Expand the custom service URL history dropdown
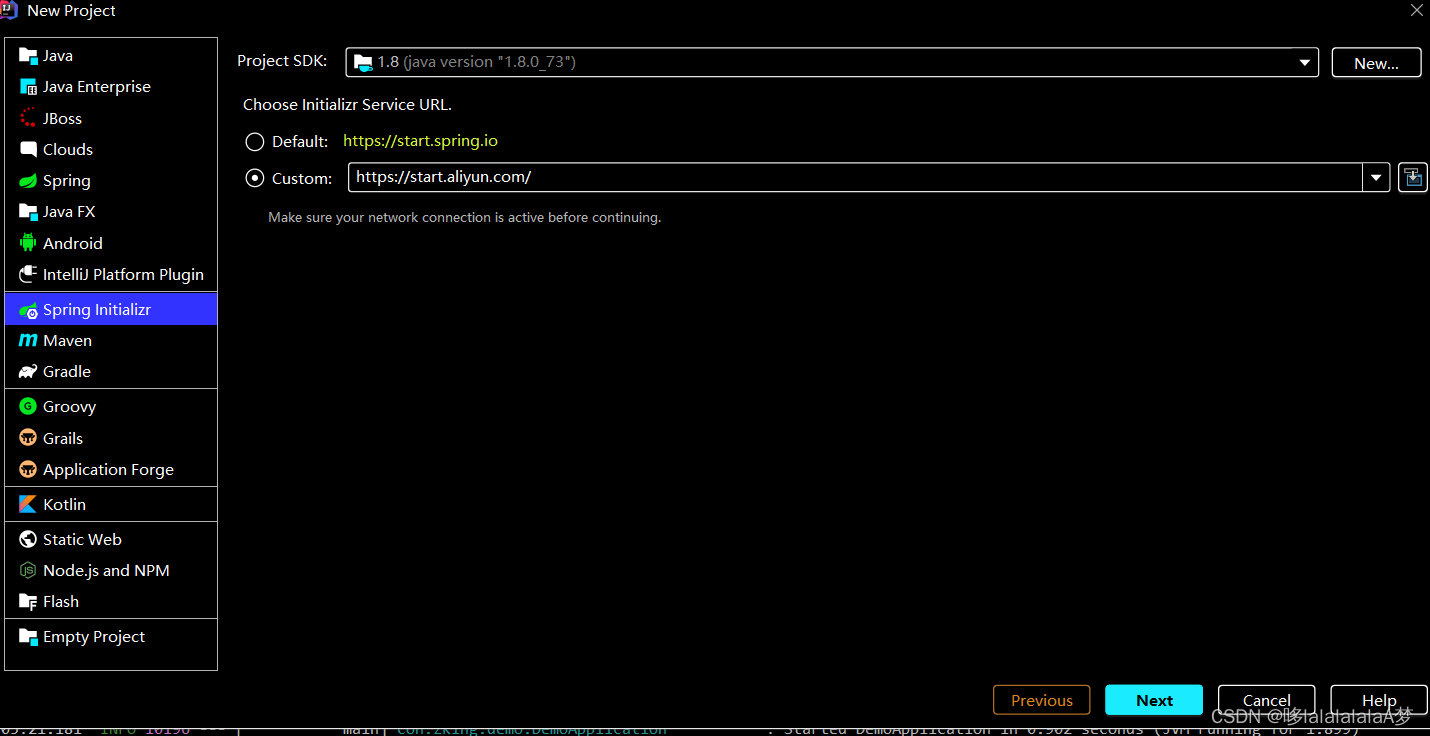 click(1376, 177)
